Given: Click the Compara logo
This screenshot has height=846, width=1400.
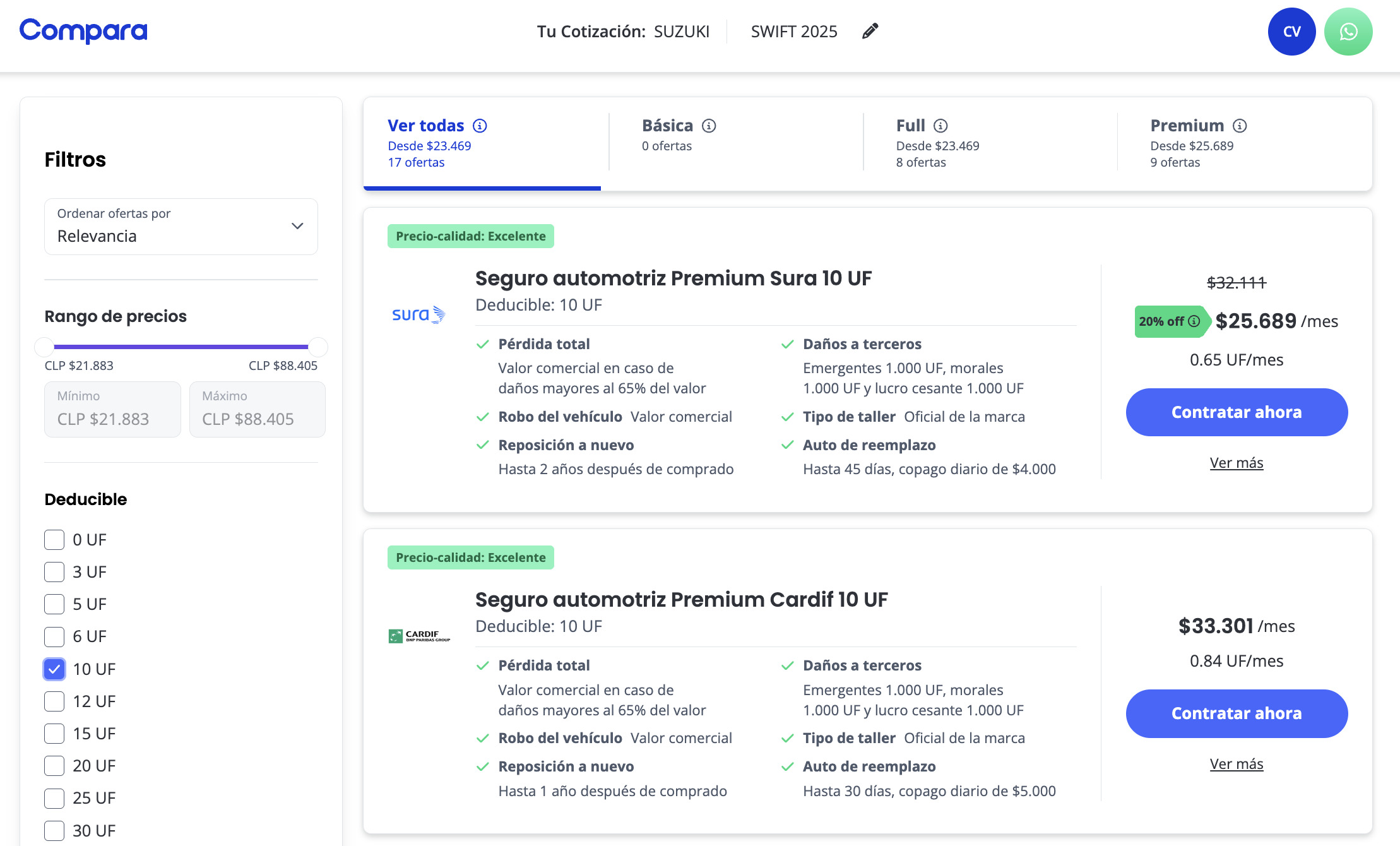Looking at the screenshot, I should (x=83, y=30).
